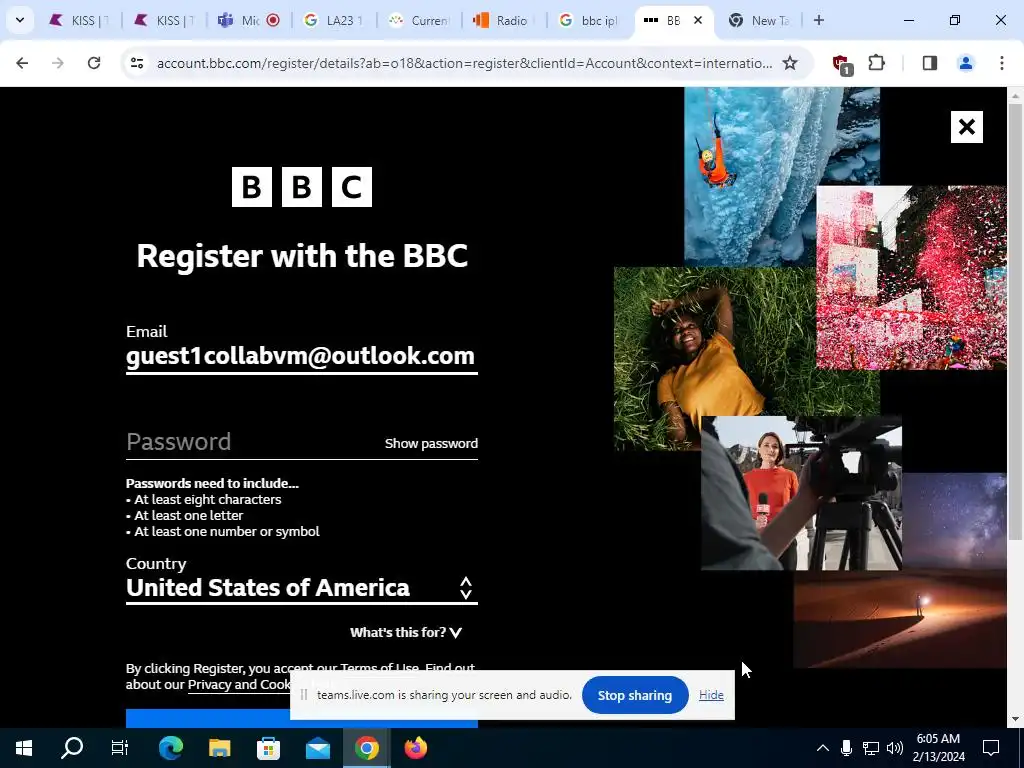Click the Chrome taskbar icon

click(x=366, y=748)
